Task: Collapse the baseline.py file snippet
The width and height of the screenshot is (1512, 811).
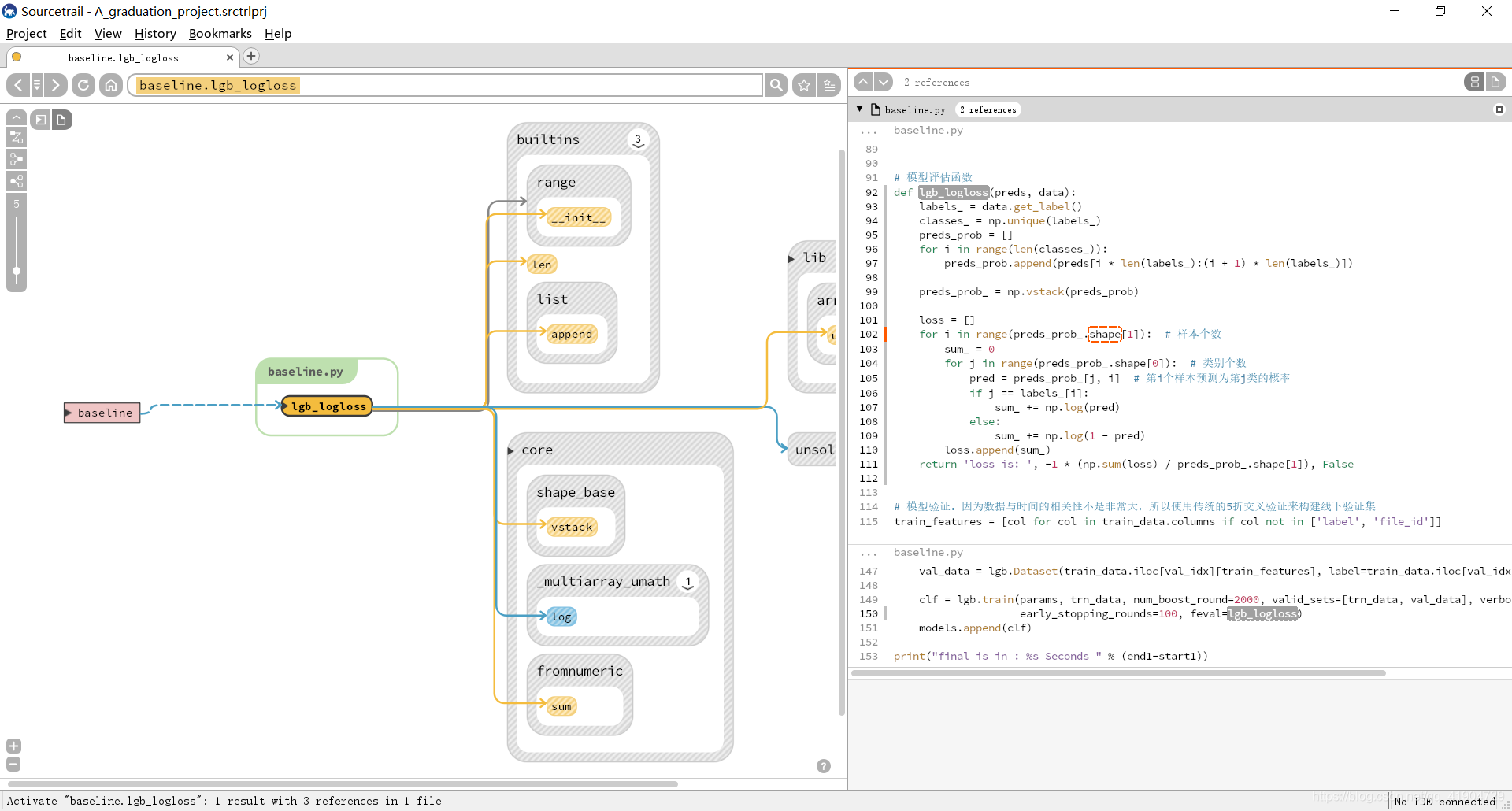Action: click(x=860, y=109)
